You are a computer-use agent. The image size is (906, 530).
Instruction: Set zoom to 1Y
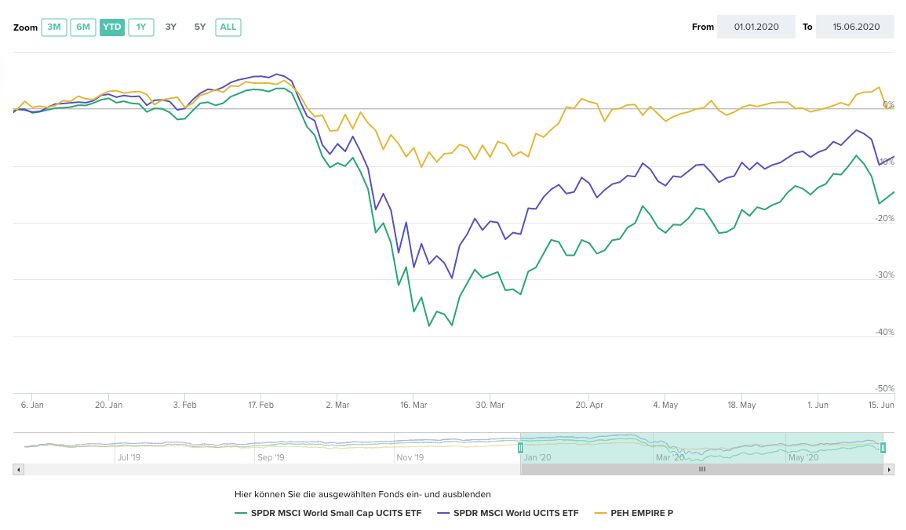(141, 27)
